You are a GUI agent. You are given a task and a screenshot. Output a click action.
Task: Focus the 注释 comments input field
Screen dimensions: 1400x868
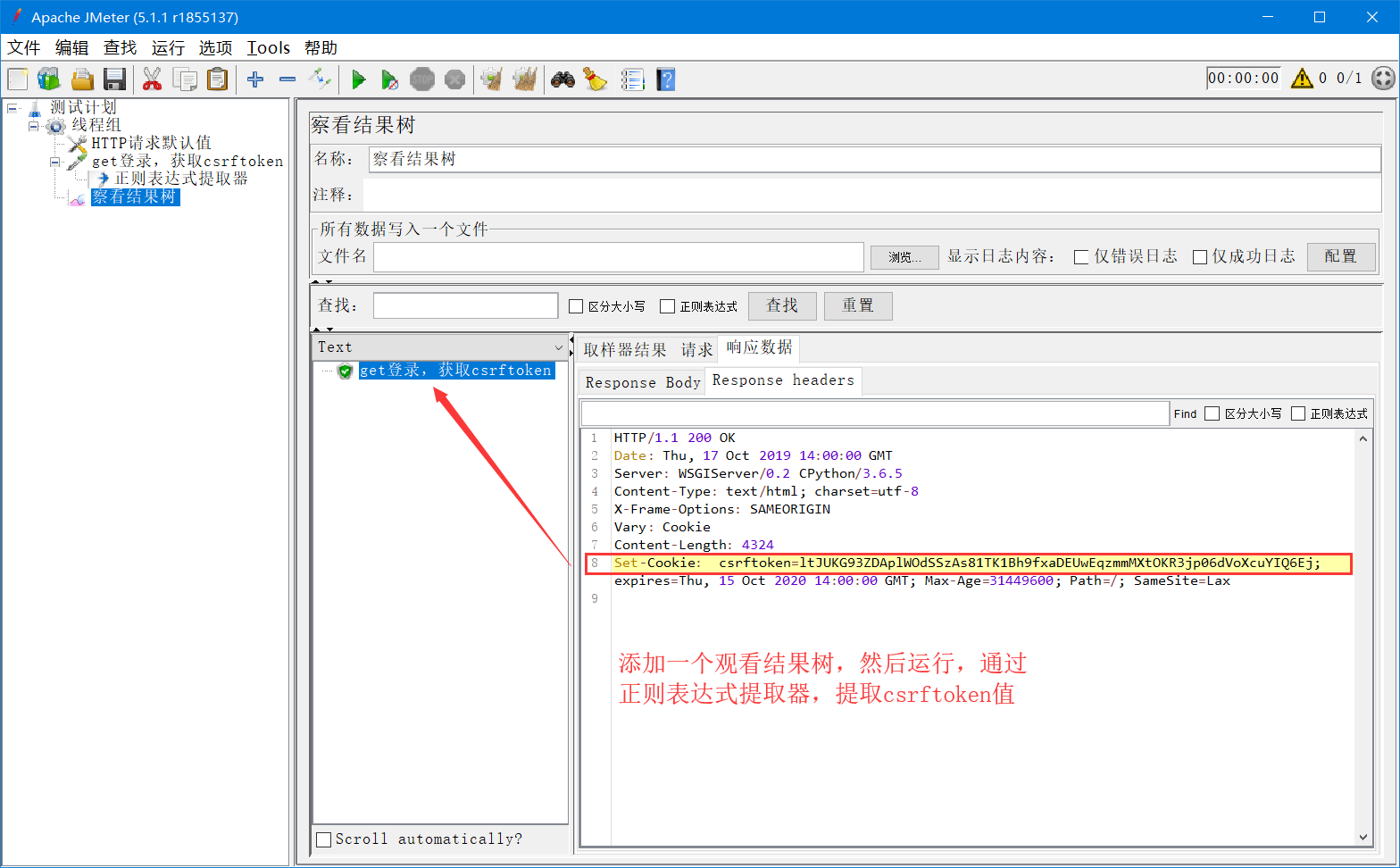pyautogui.click(x=872, y=195)
